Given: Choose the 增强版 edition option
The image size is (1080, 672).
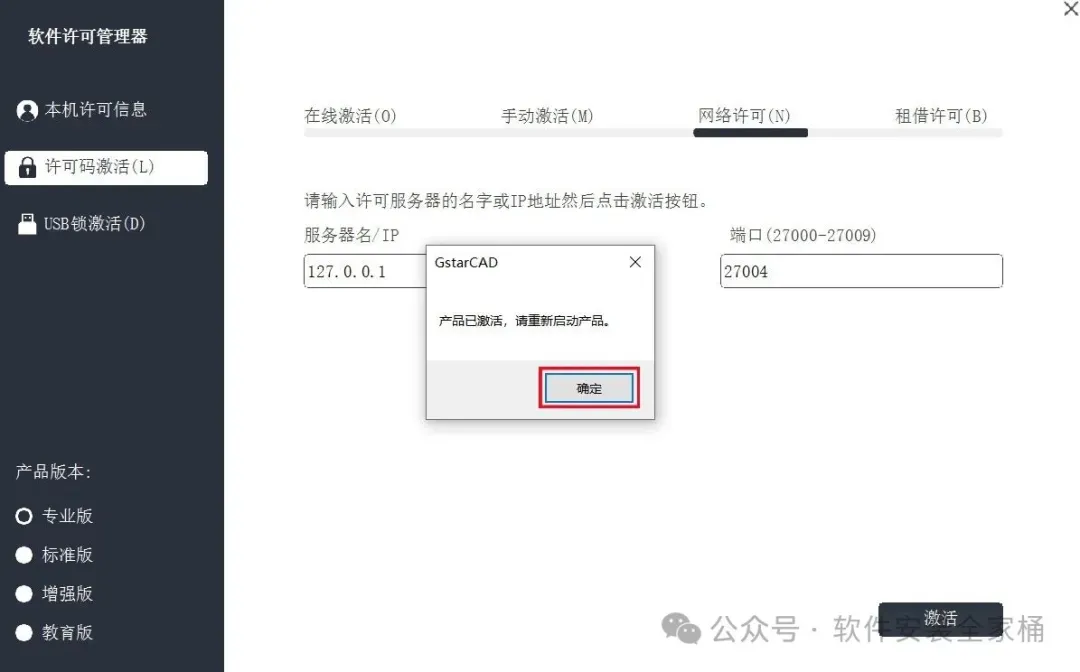Looking at the screenshot, I should [x=24, y=594].
